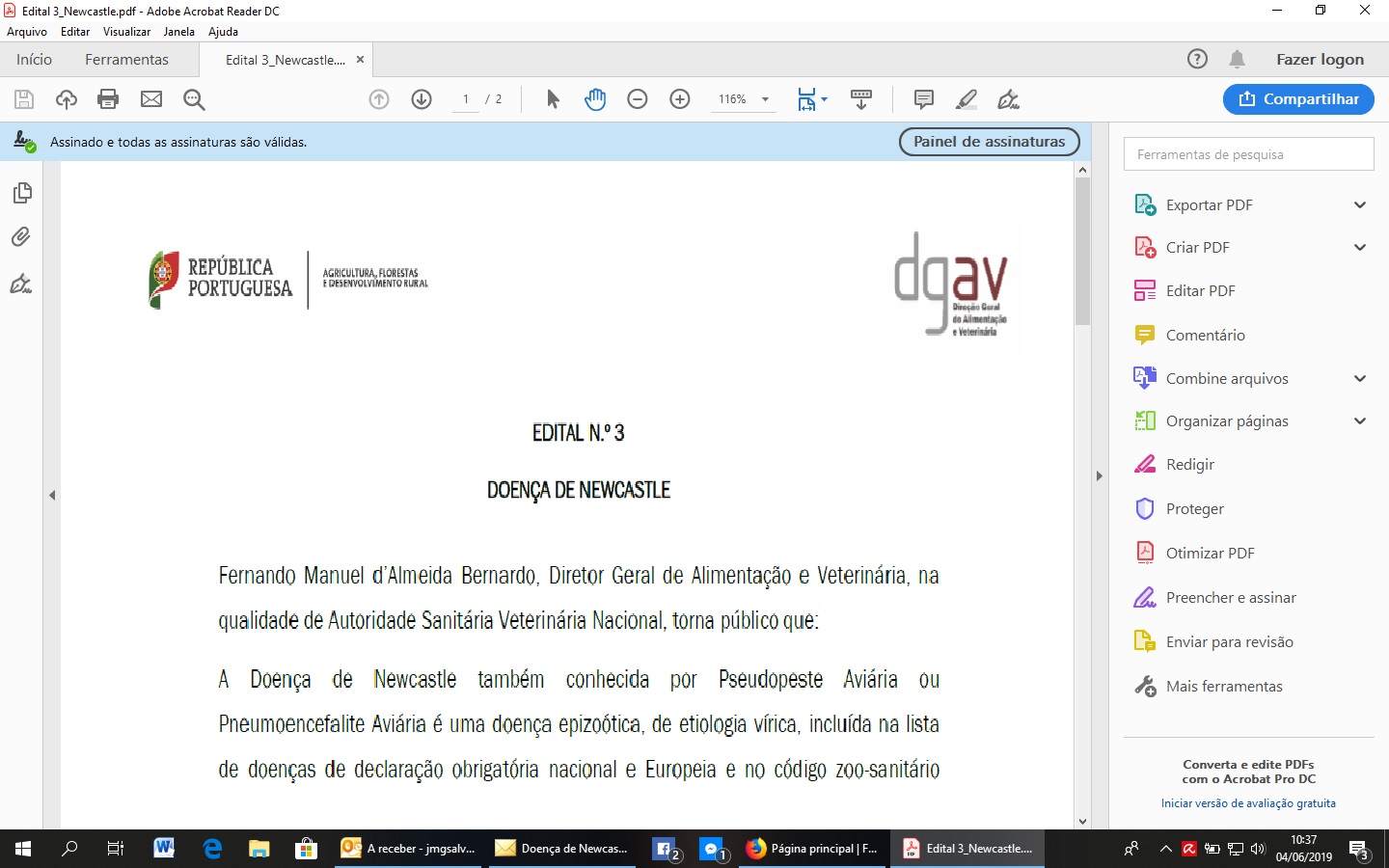Open the find text magnifier
This screenshot has width=1389, height=868.
194,99
